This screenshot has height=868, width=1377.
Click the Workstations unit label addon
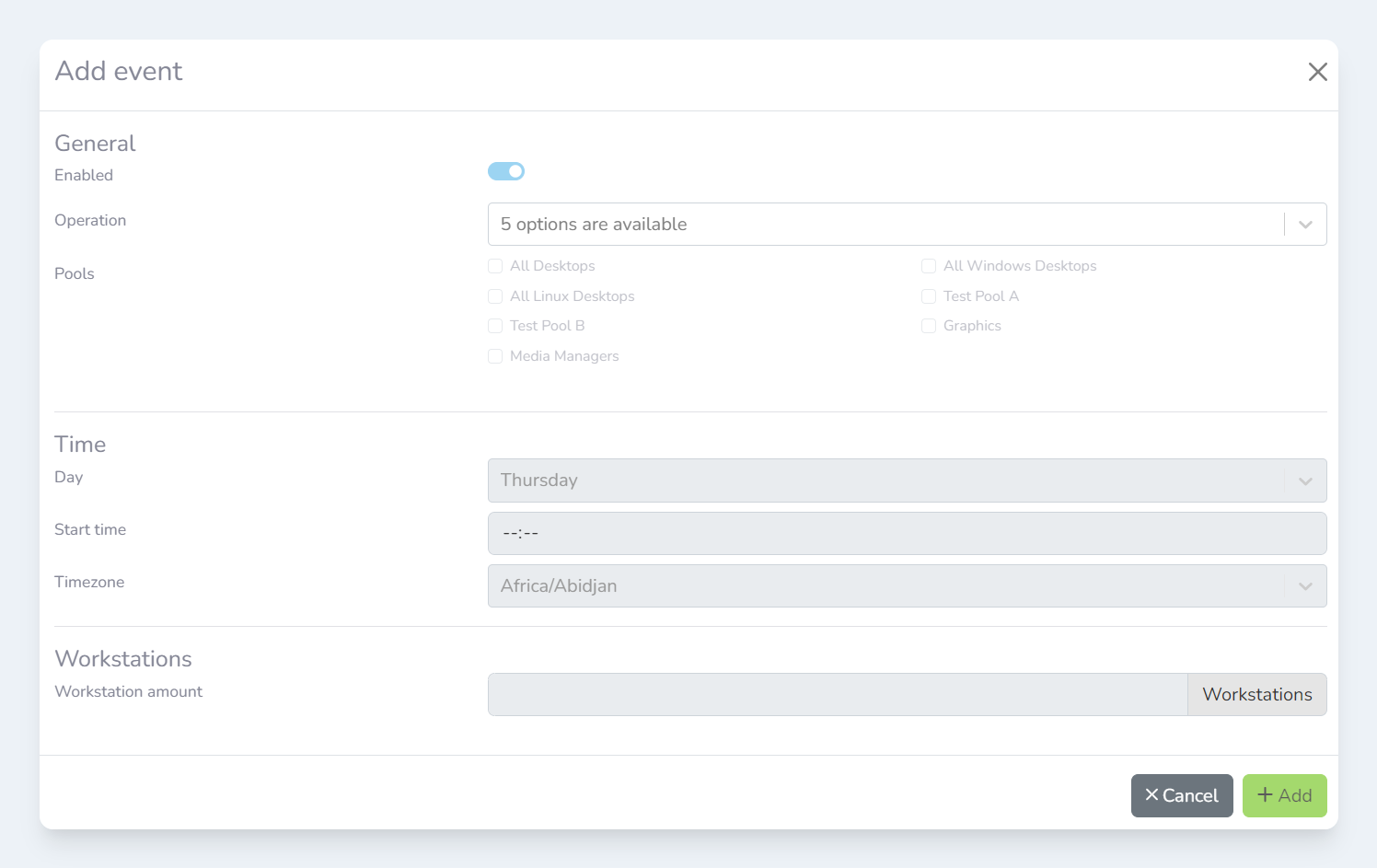(x=1256, y=695)
